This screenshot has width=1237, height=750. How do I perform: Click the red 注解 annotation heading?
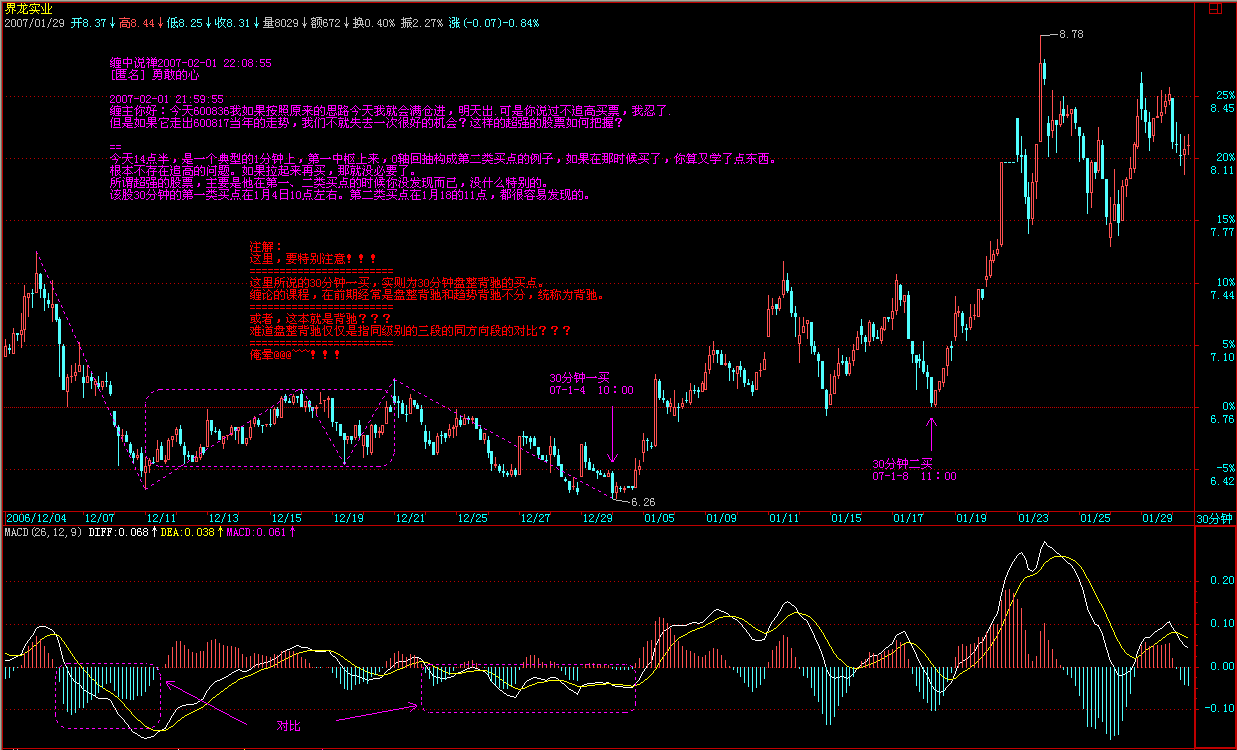coord(266,246)
